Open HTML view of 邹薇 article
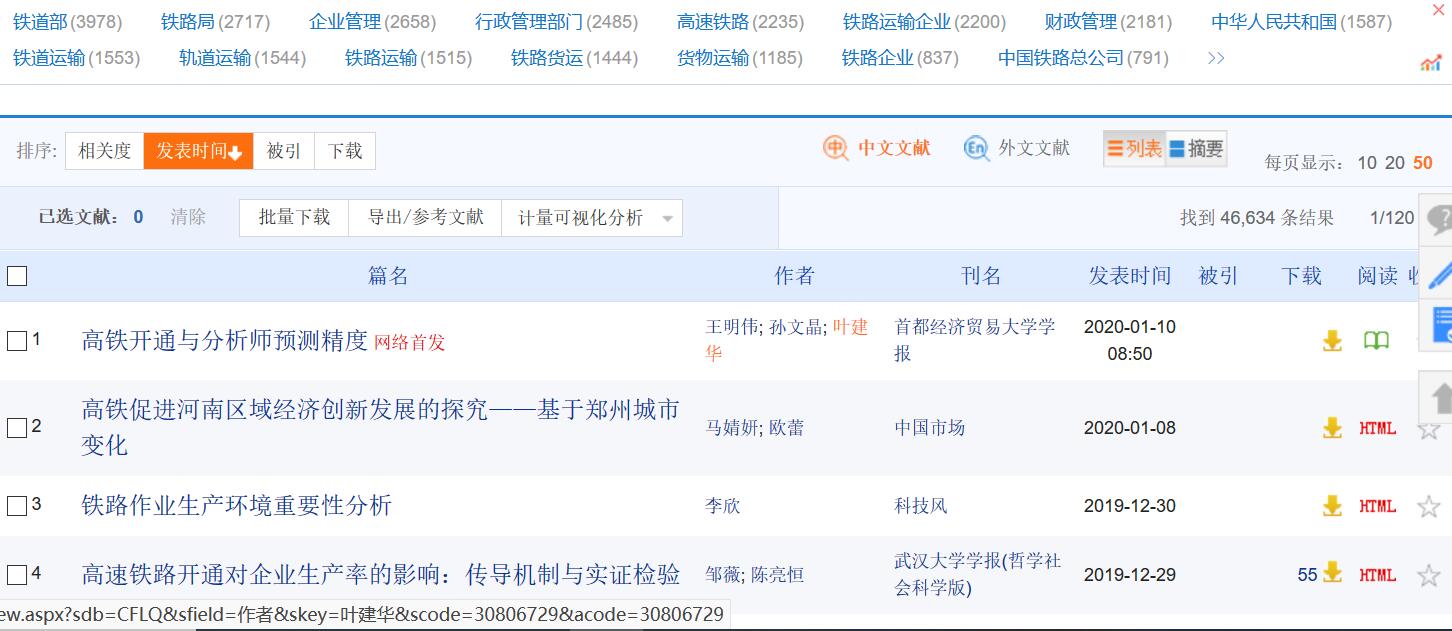1452x631 pixels. pyautogui.click(x=1377, y=575)
